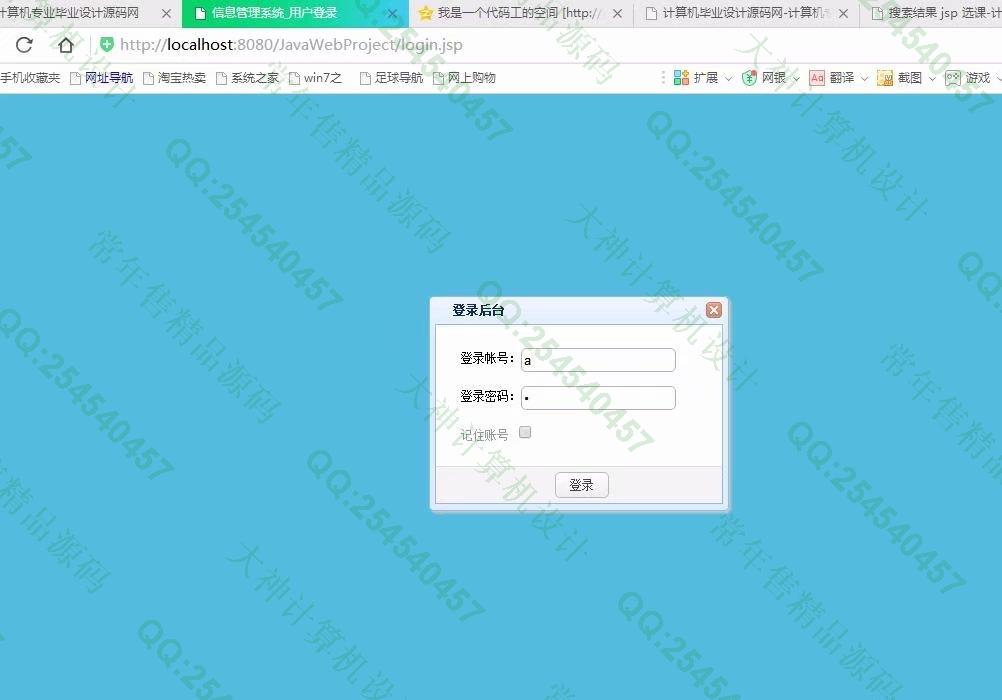This screenshot has width=1002, height=700.
Task: Switch to the 计算机毕业设计源码网-计算机 tab
Action: [745, 13]
